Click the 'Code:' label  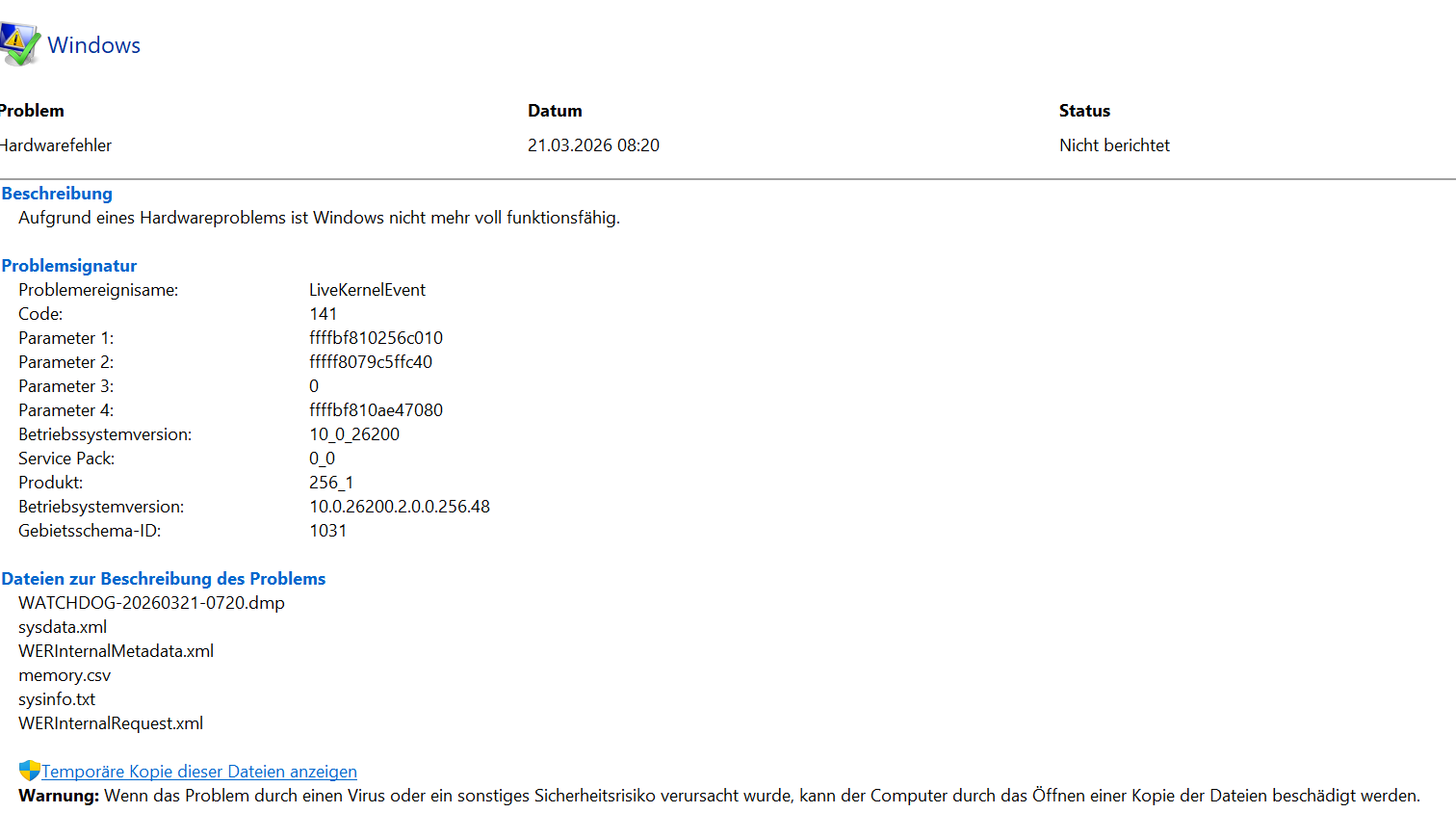point(40,314)
